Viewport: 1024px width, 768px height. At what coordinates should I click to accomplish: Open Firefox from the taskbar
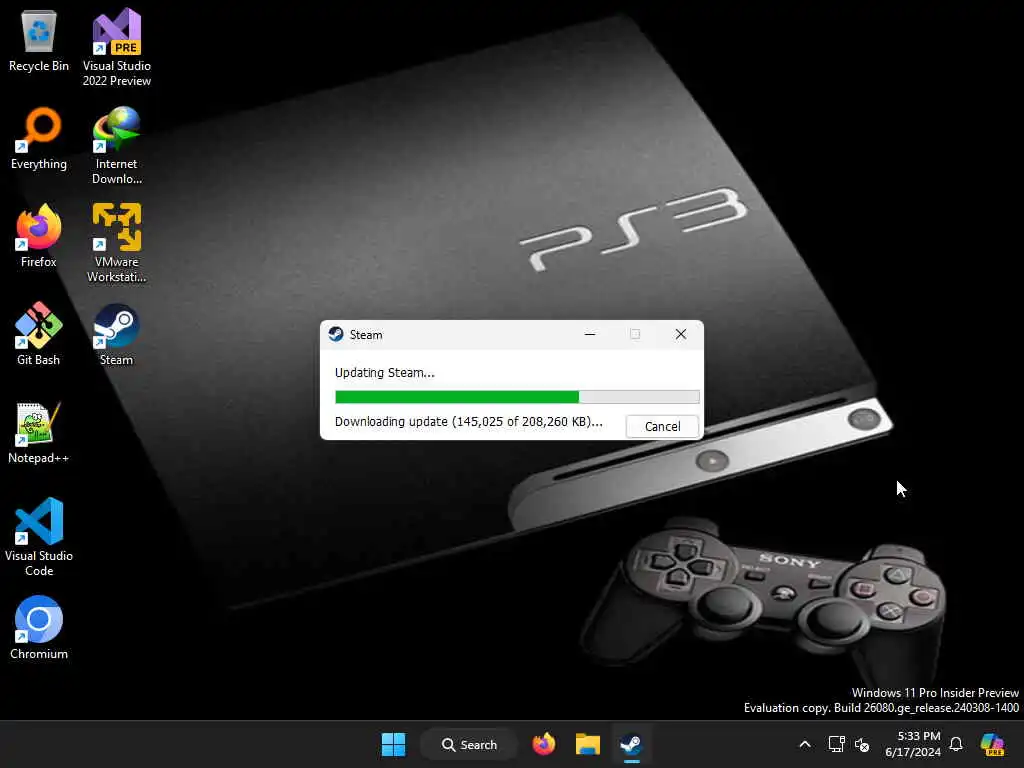543,744
